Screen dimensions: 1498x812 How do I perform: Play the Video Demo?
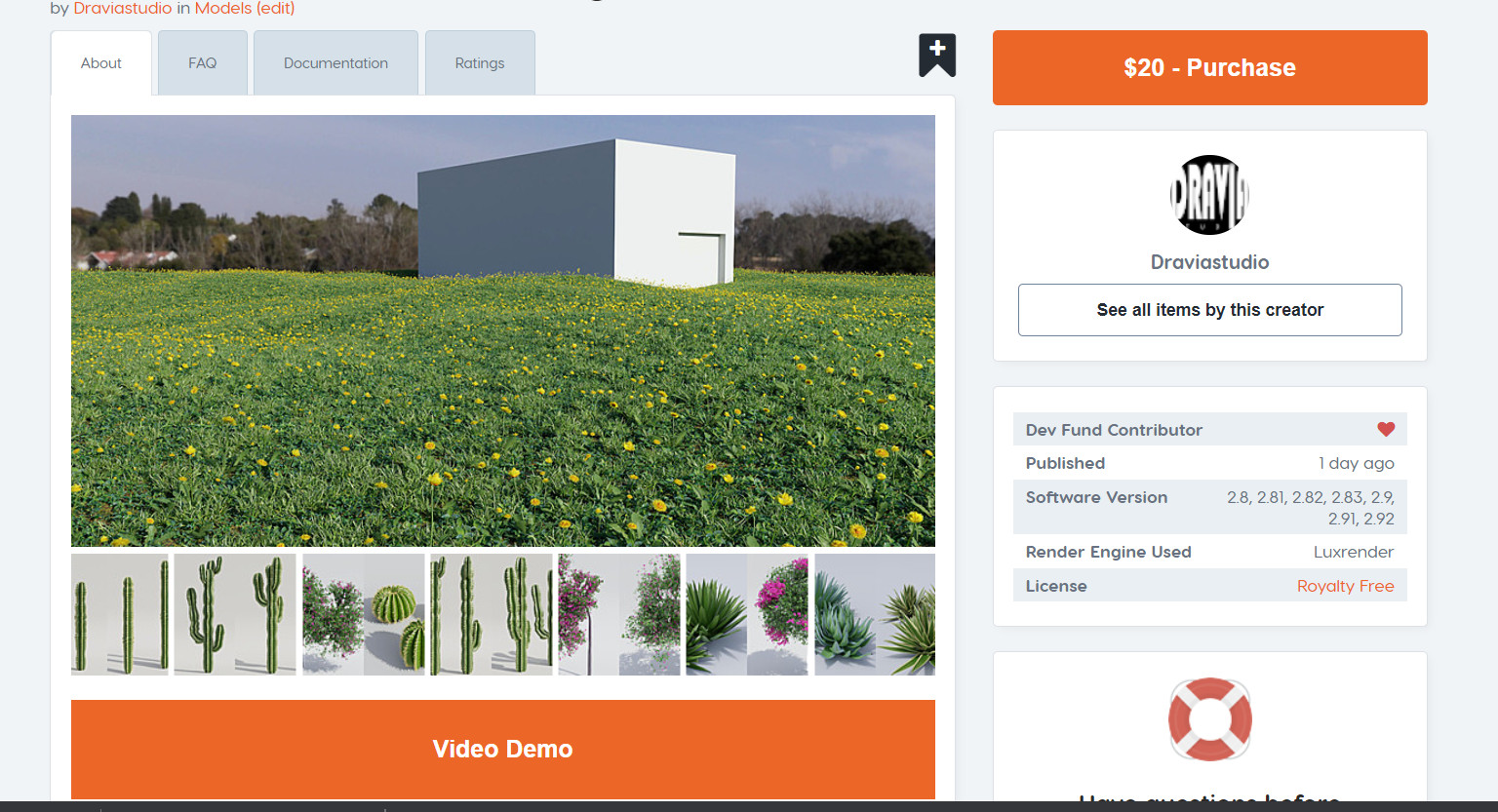click(502, 749)
